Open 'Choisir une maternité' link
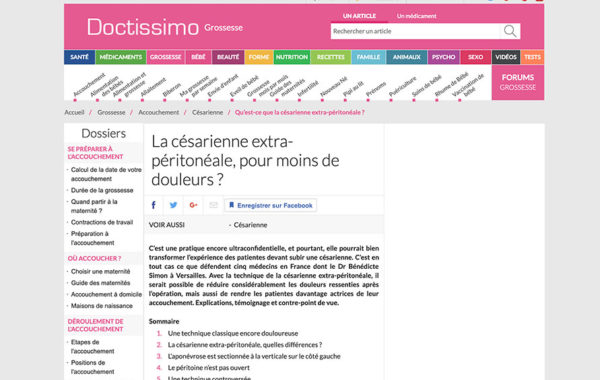Viewport: 600px width, 380px height. tap(100, 271)
